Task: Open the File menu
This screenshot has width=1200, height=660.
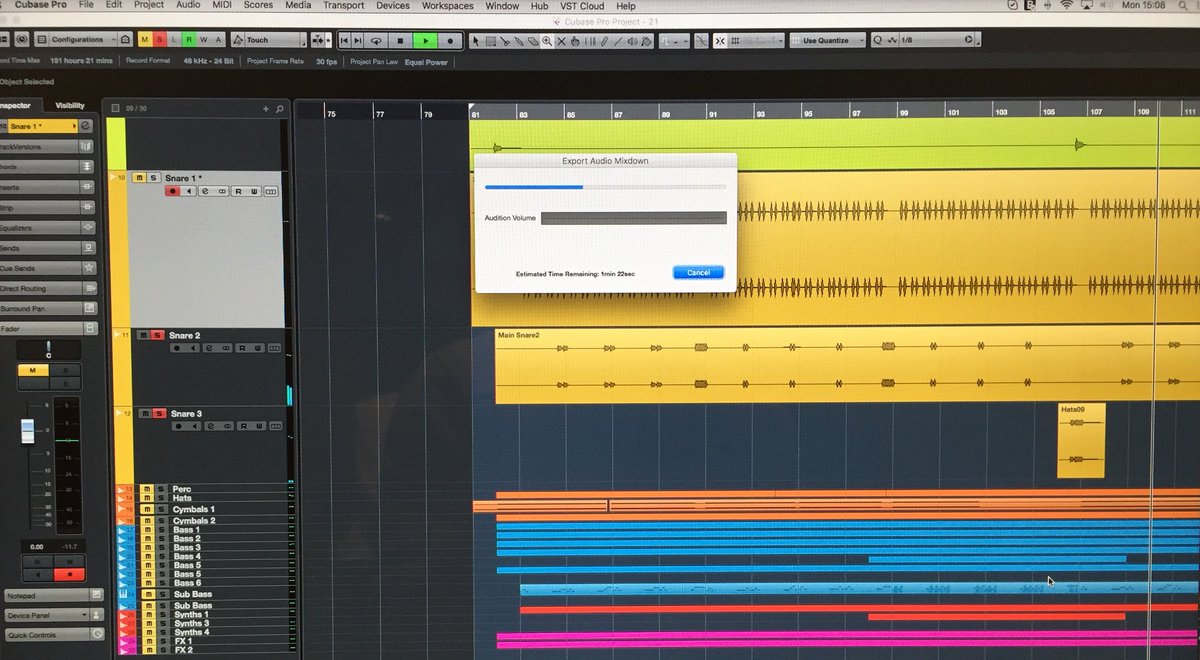Action: click(x=87, y=5)
